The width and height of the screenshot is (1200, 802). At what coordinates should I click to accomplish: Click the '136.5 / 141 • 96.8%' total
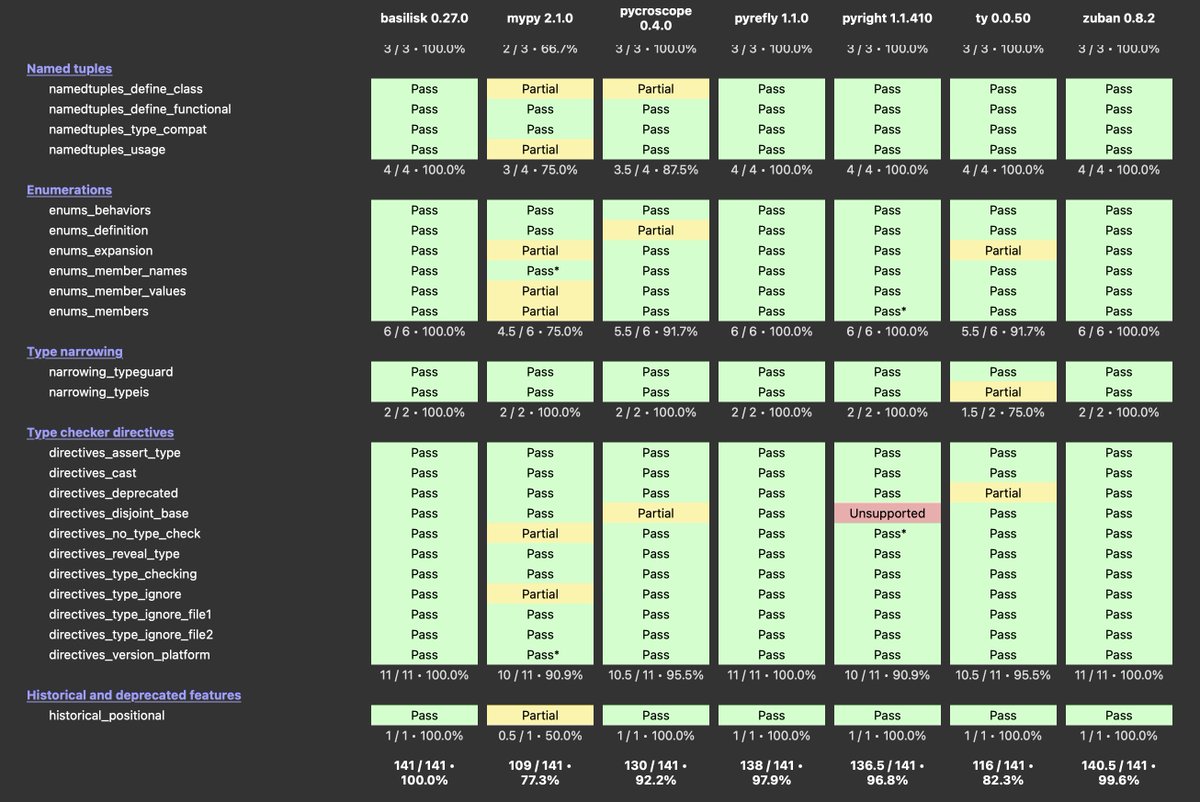tap(887, 772)
